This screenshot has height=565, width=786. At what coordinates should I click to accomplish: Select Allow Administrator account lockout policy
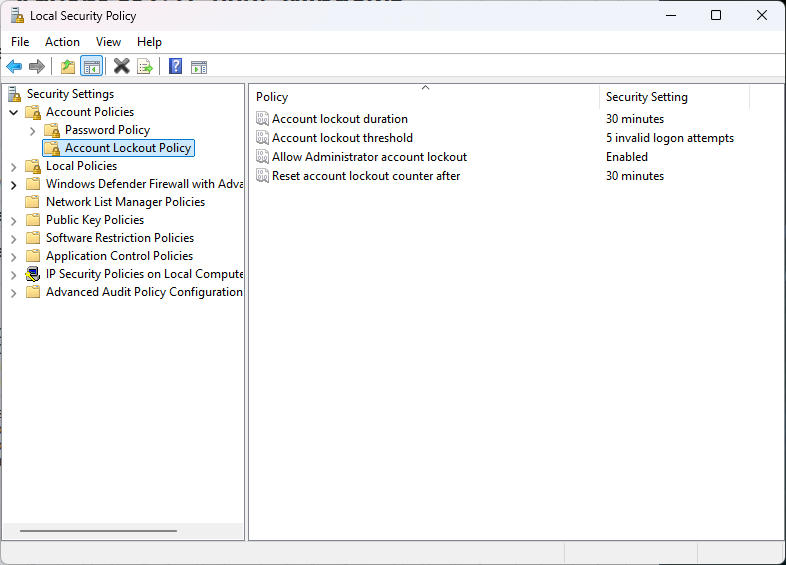[x=369, y=157]
